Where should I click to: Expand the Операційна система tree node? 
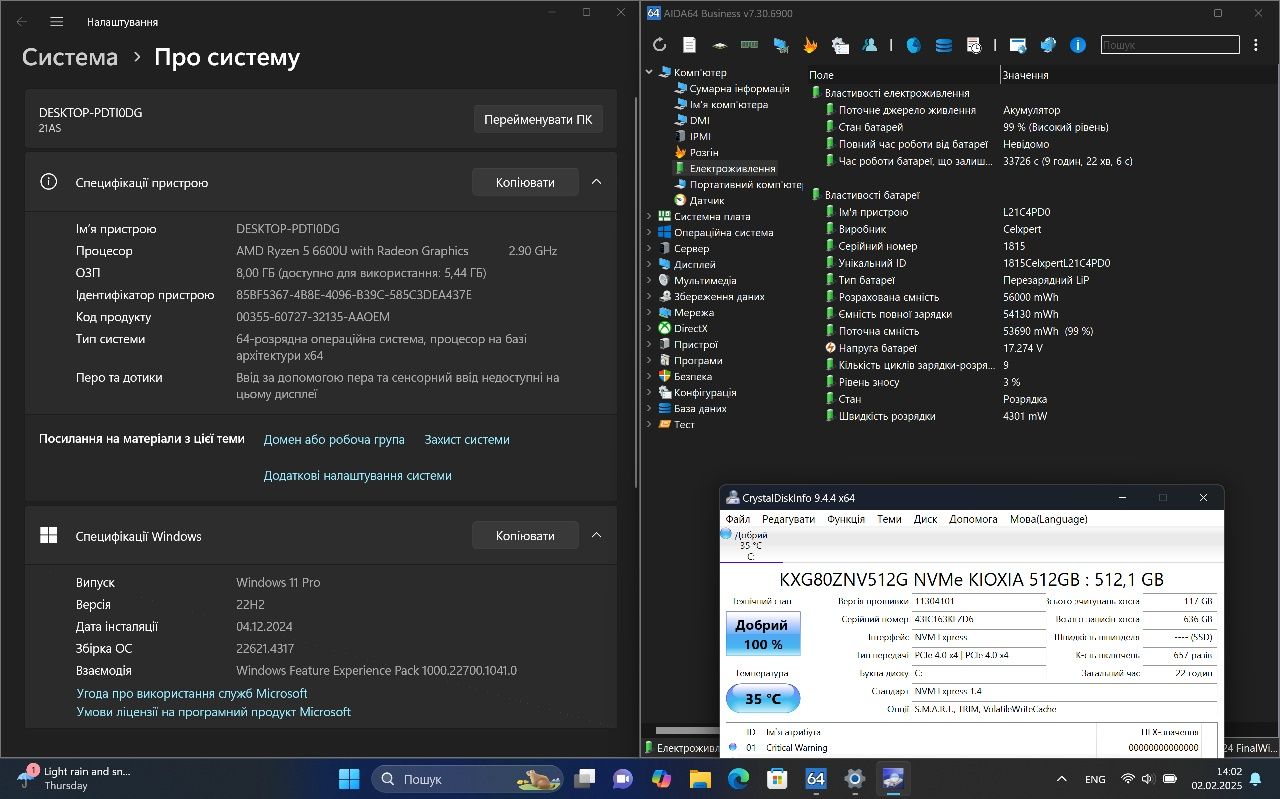click(x=649, y=232)
